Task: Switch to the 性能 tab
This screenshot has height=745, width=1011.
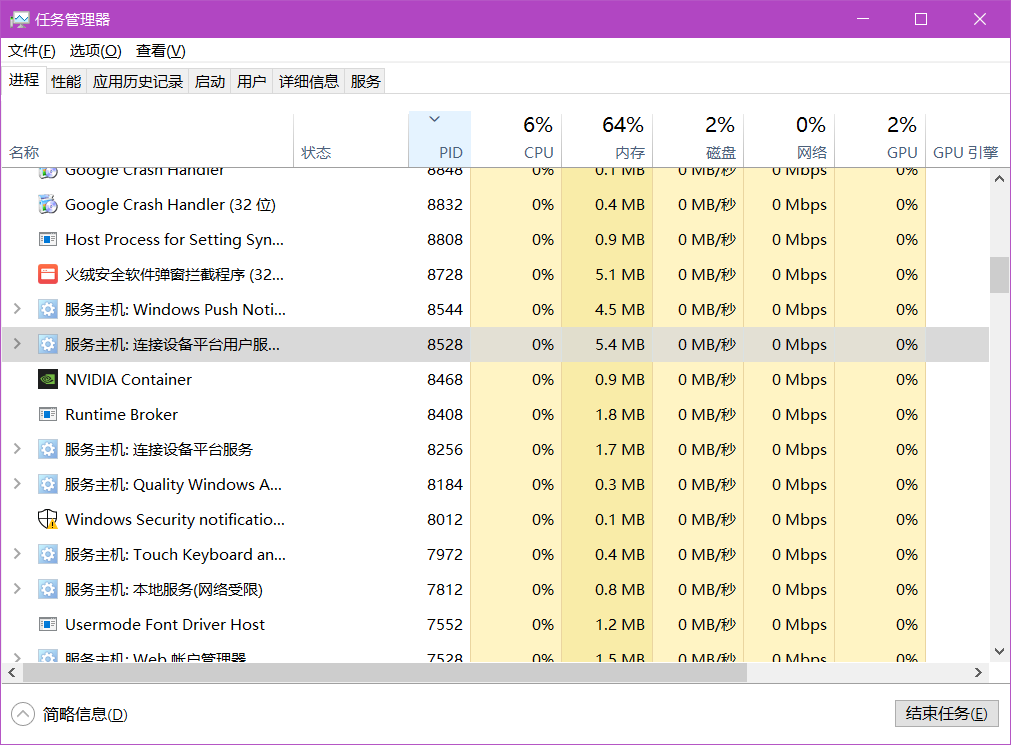Action: coord(66,81)
